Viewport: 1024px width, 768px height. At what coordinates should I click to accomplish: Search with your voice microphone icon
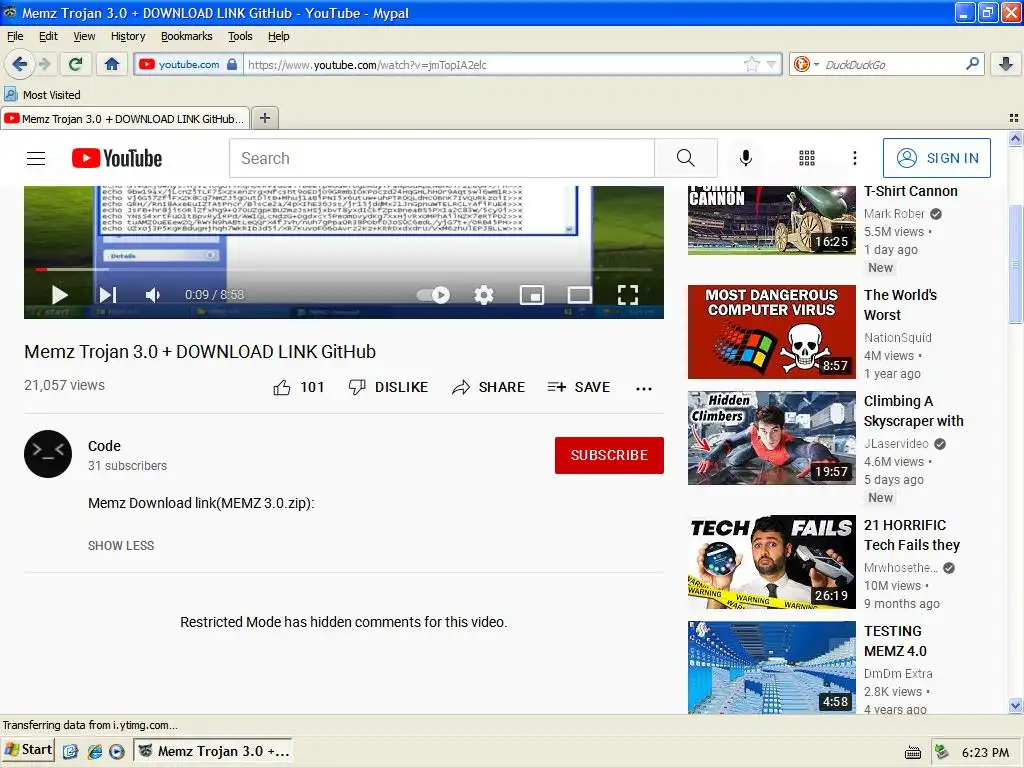tap(745, 158)
